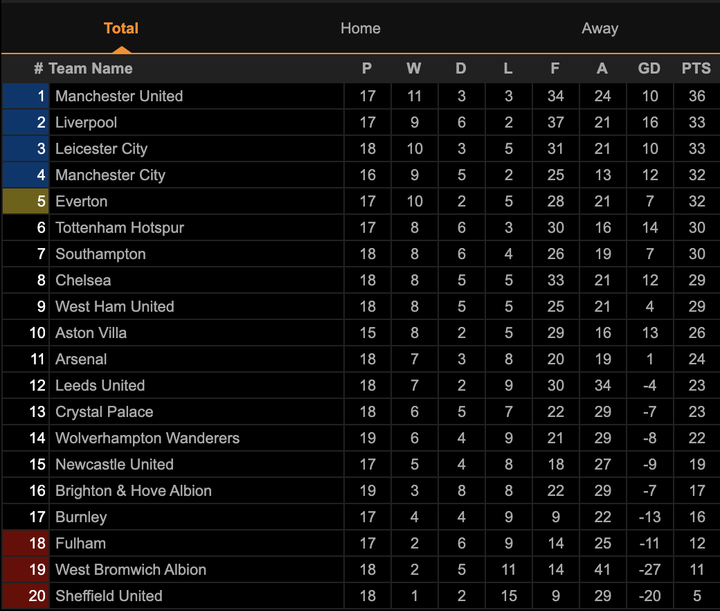The width and height of the screenshot is (720, 611).
Task: Sort by GD column header
Action: point(649,68)
